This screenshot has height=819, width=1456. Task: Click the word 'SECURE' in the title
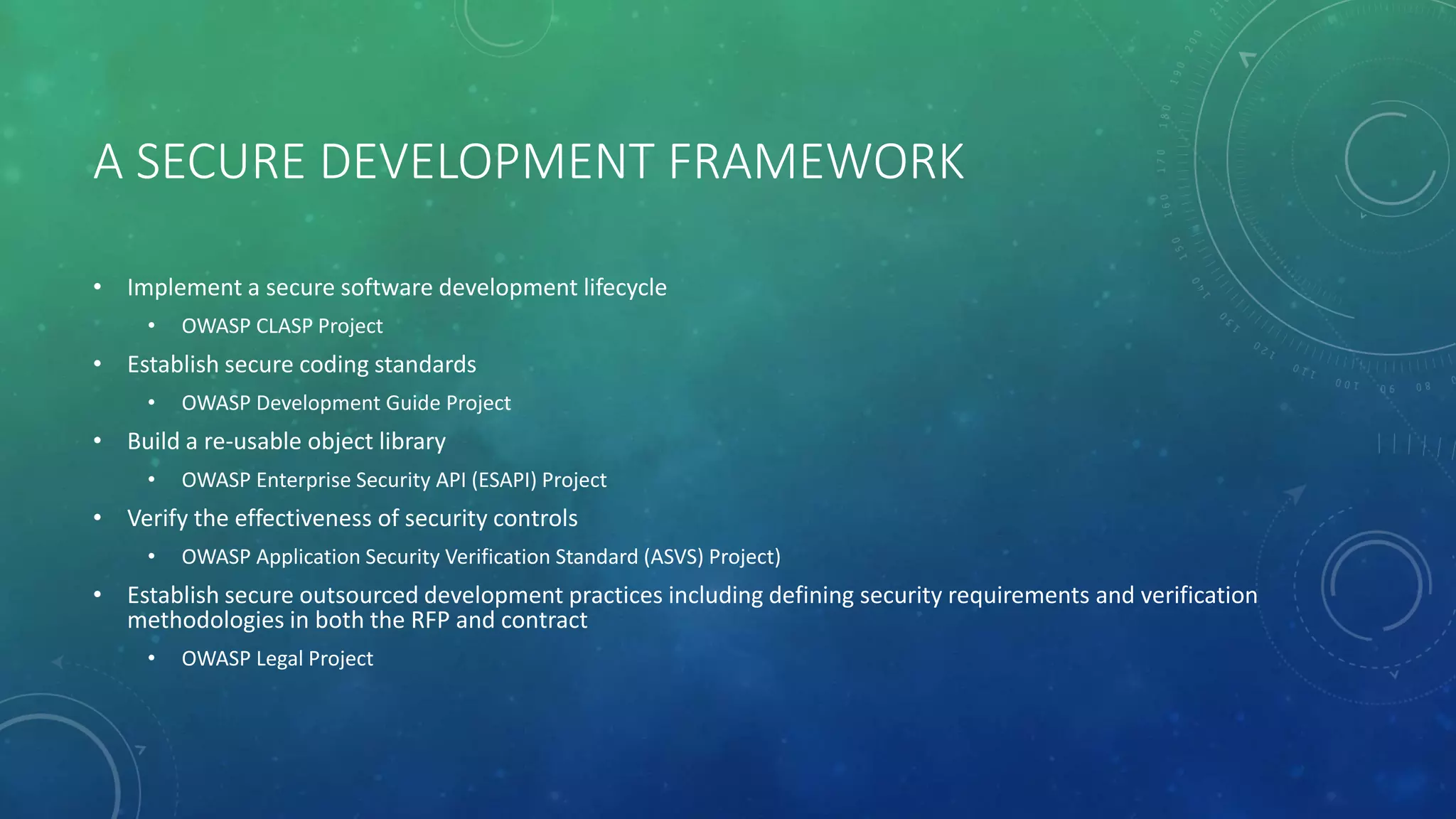[x=220, y=162]
